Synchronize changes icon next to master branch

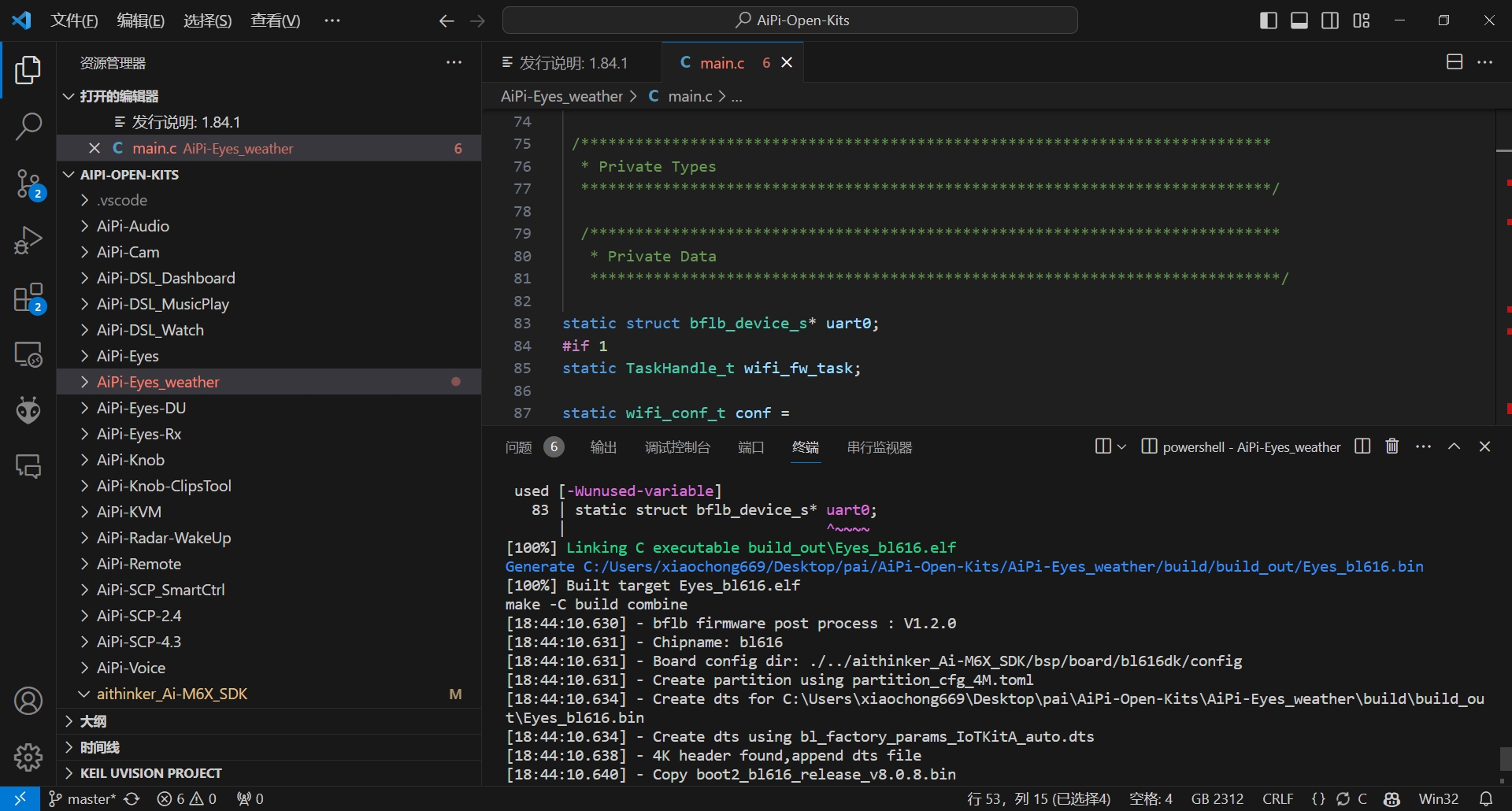click(x=132, y=798)
